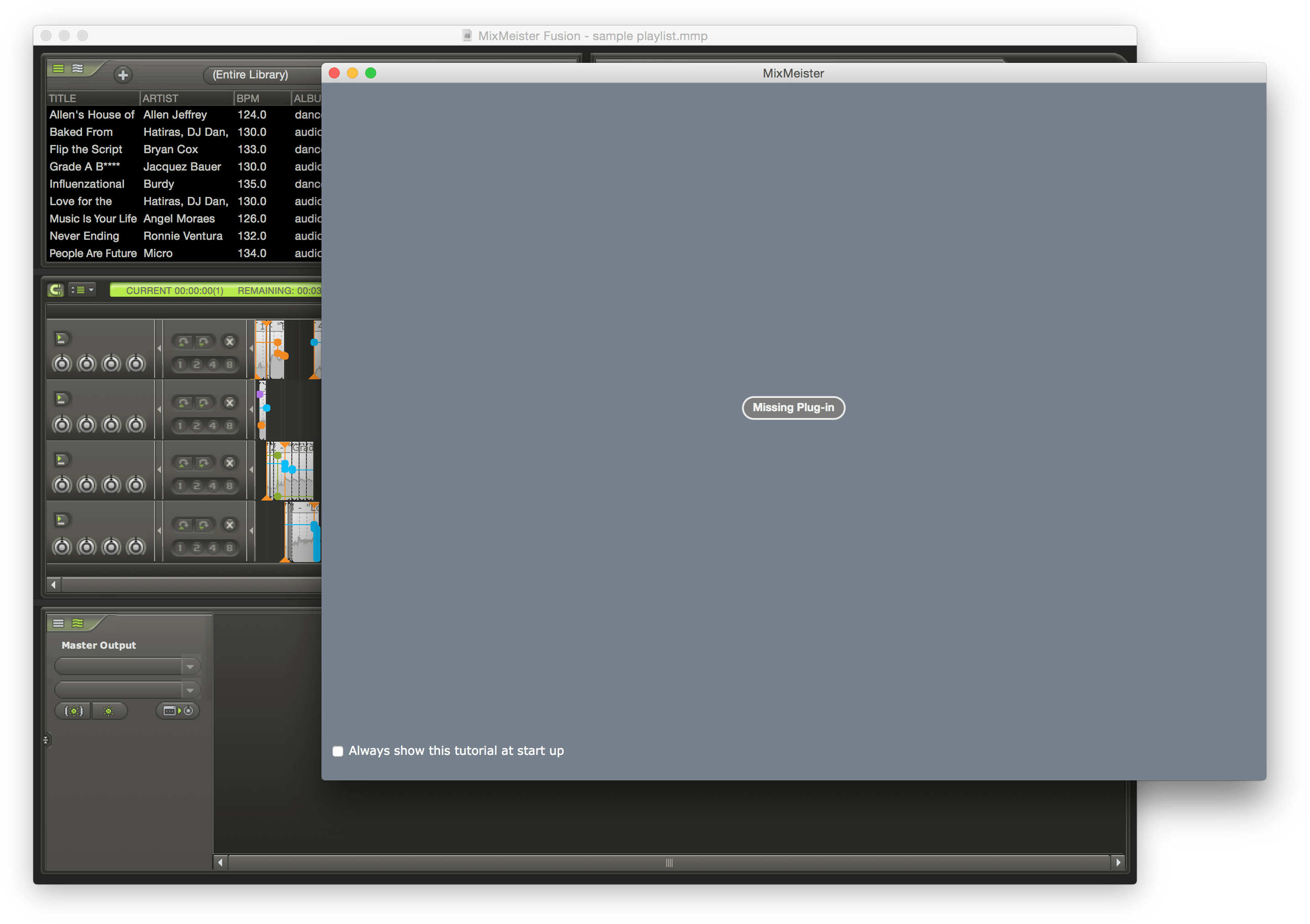Collapse loop section arrow on third track

pos(251,470)
